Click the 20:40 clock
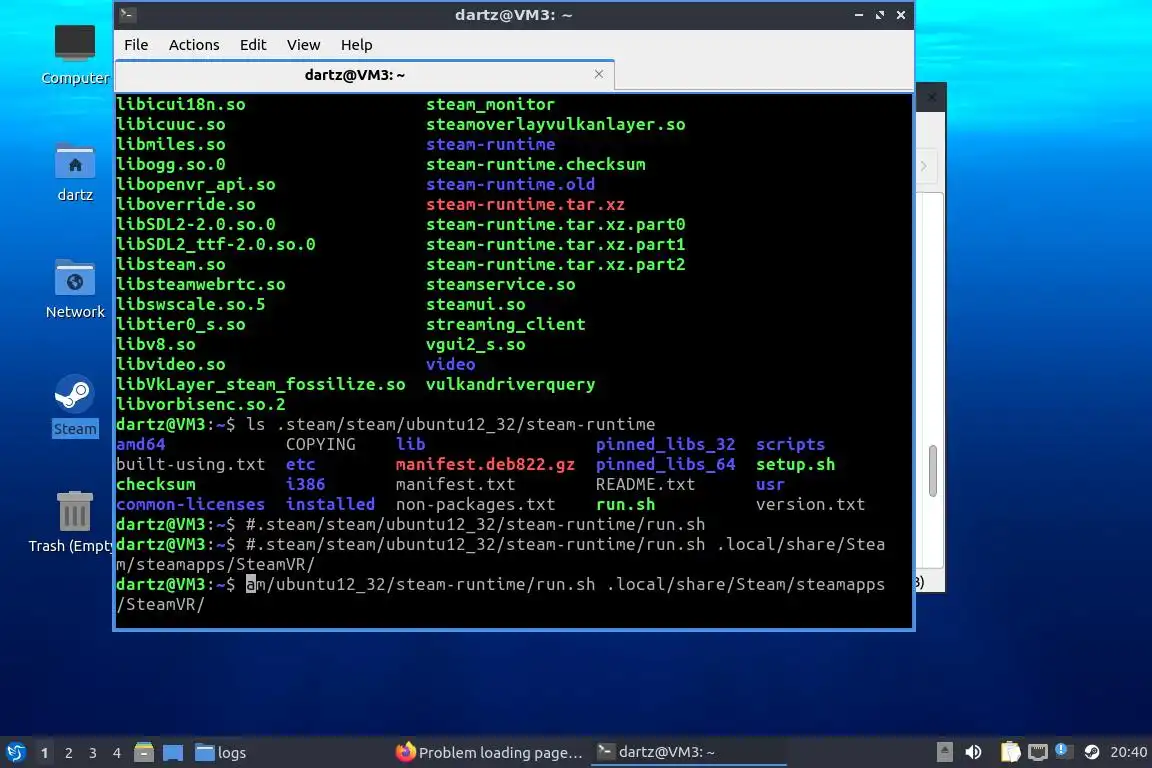Viewport: 1152px width, 768px height. [x=1128, y=752]
